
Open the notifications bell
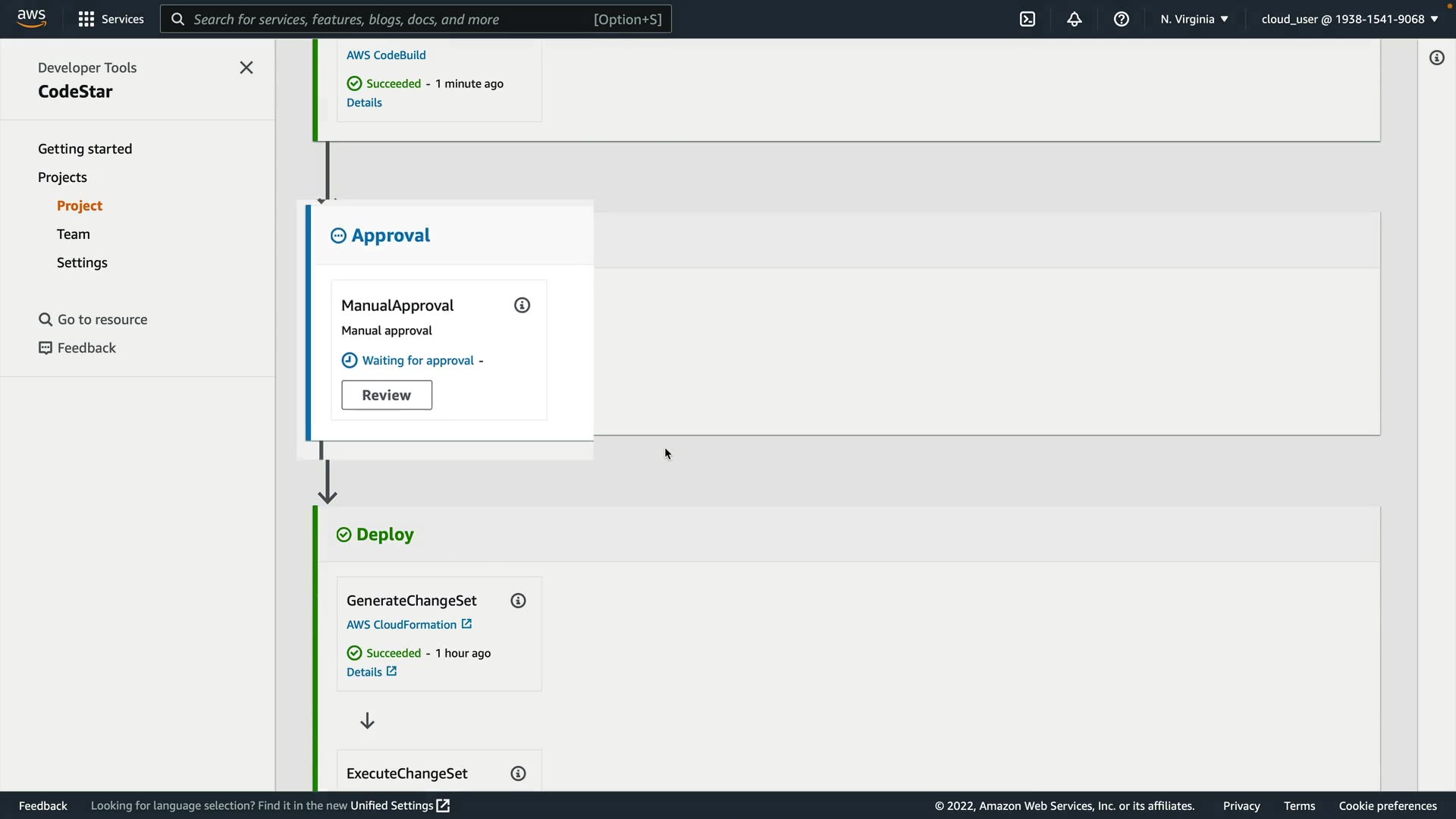1074,19
